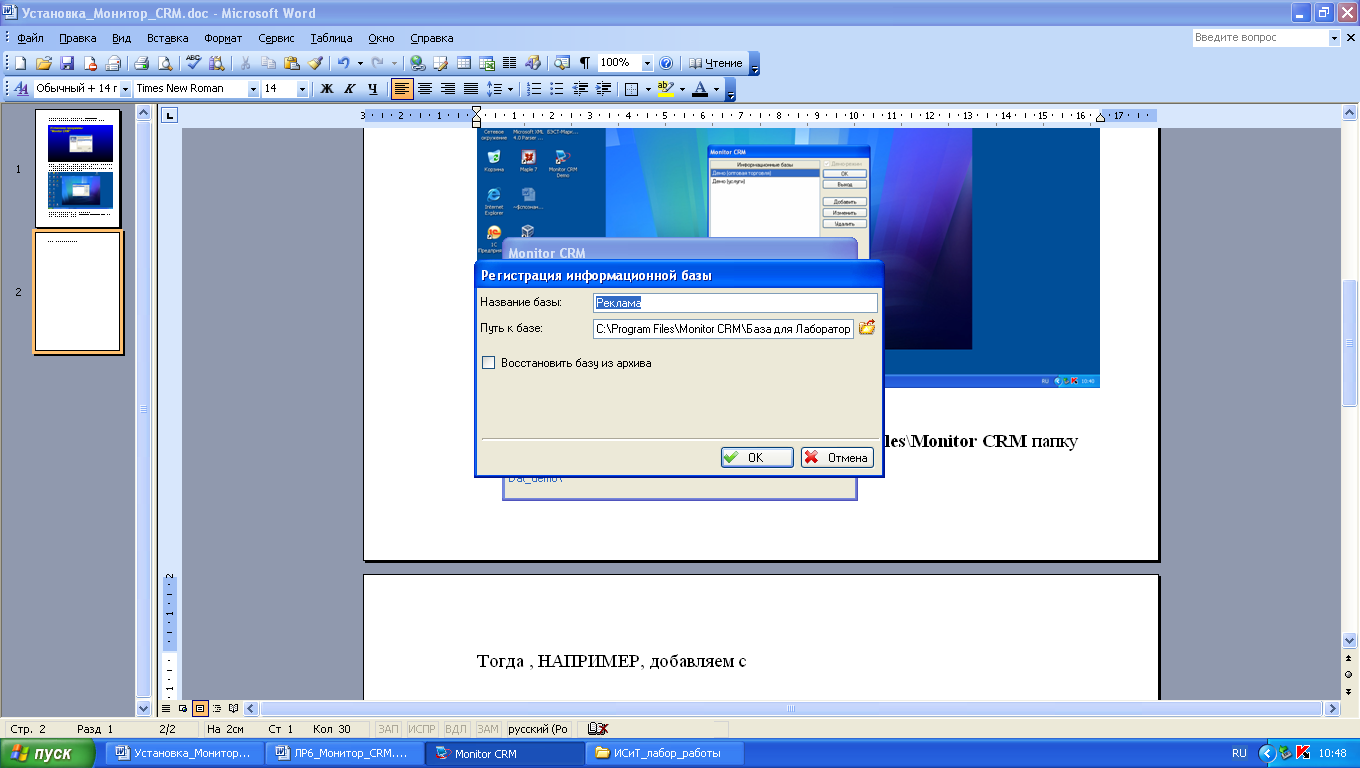Undo the last action
Viewport: 1360px width, 768px height.
343,63
